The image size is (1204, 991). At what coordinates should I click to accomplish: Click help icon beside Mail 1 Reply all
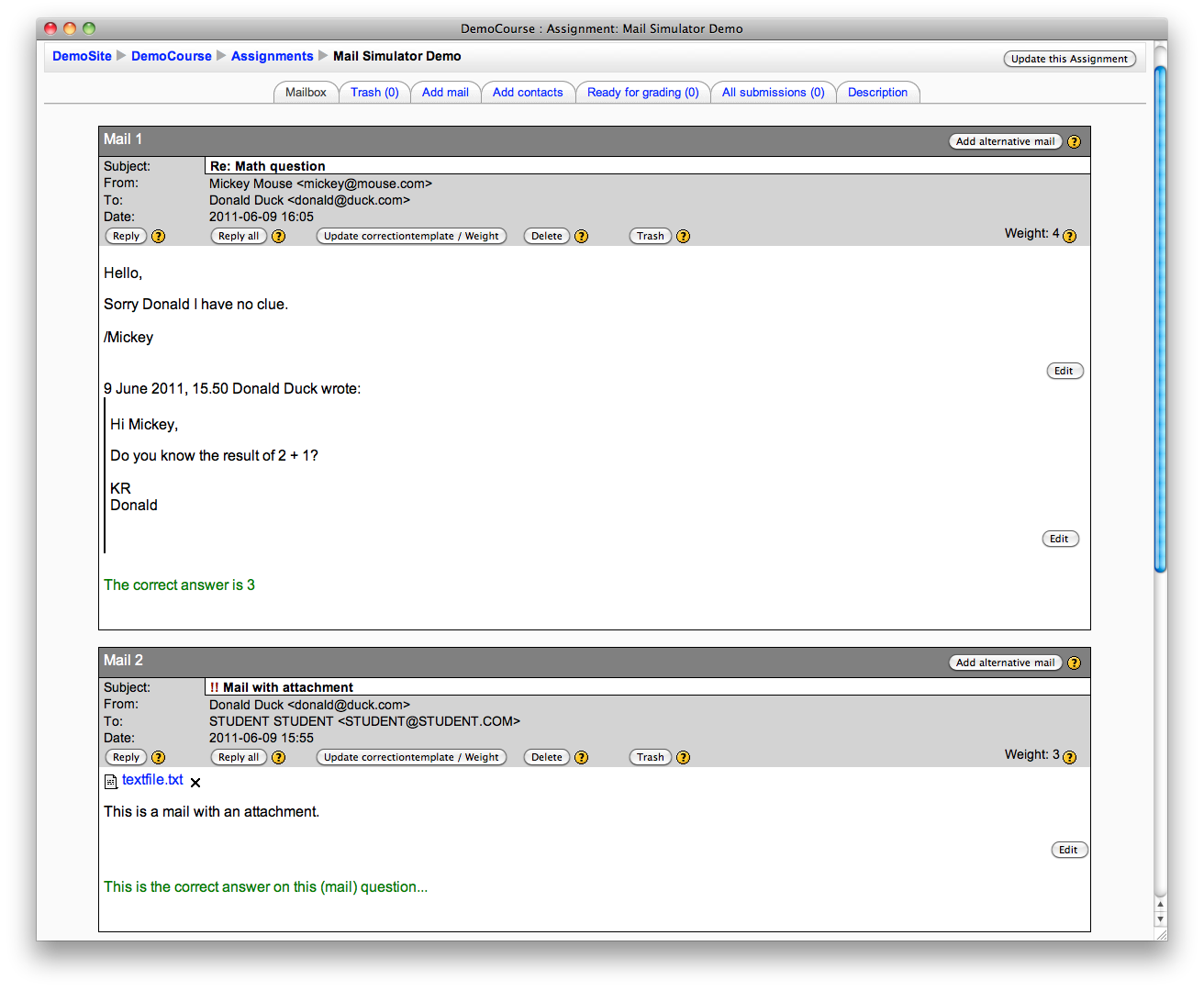click(x=279, y=237)
